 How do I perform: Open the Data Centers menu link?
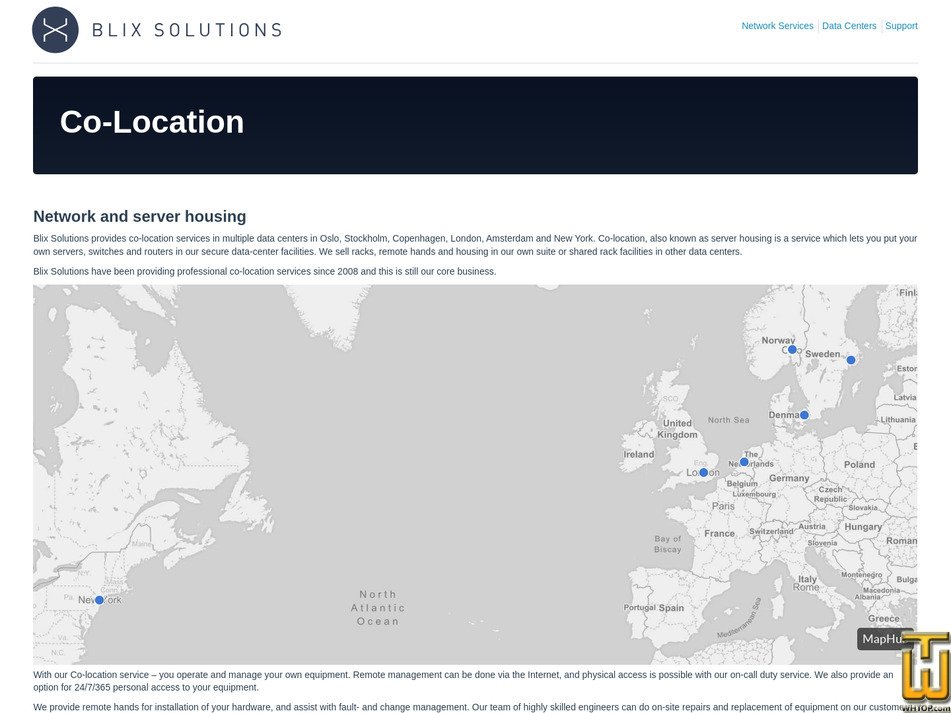(849, 26)
